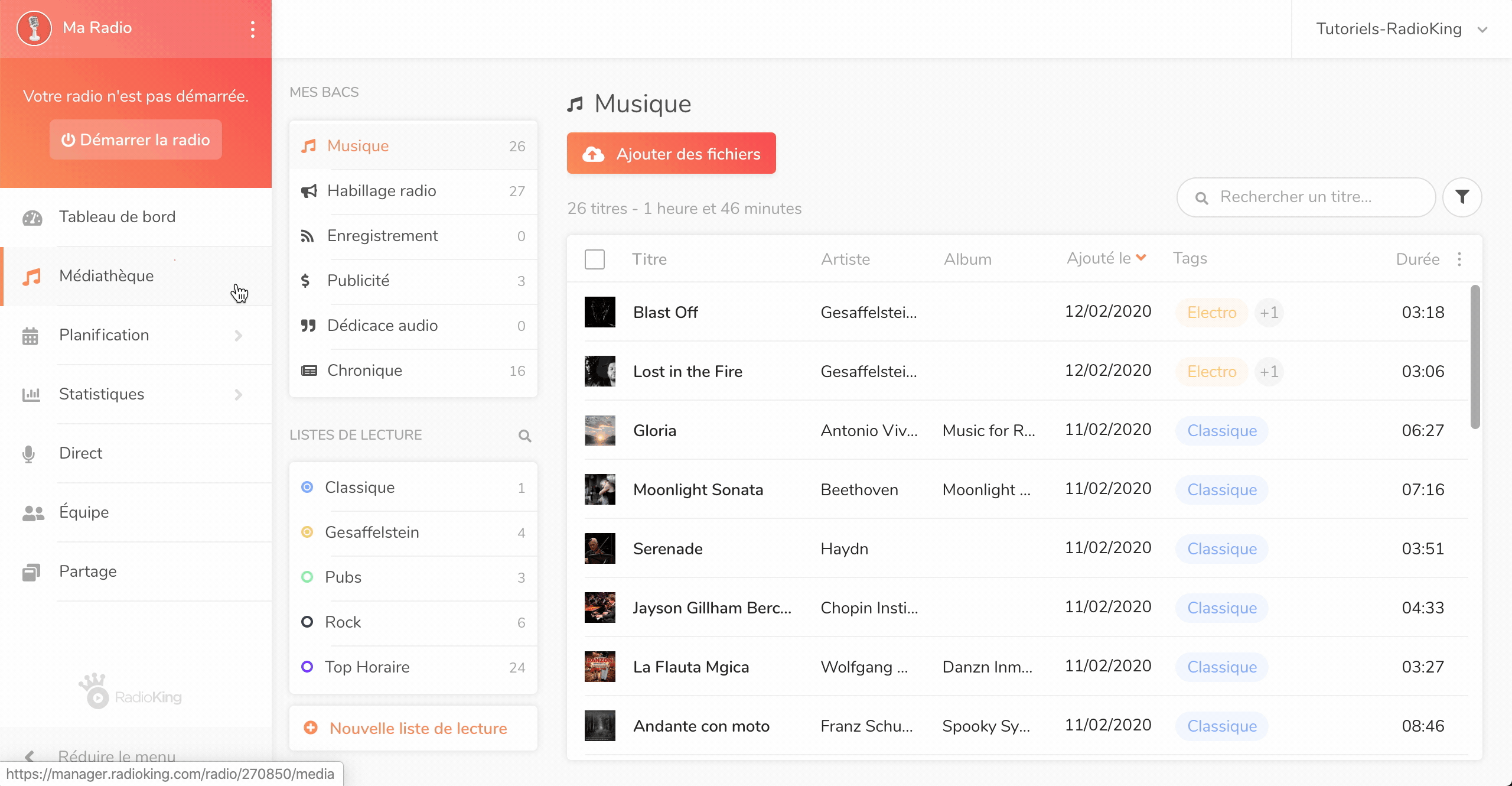Open the Chronique bac
This screenshot has height=786, width=1512.
pos(413,371)
